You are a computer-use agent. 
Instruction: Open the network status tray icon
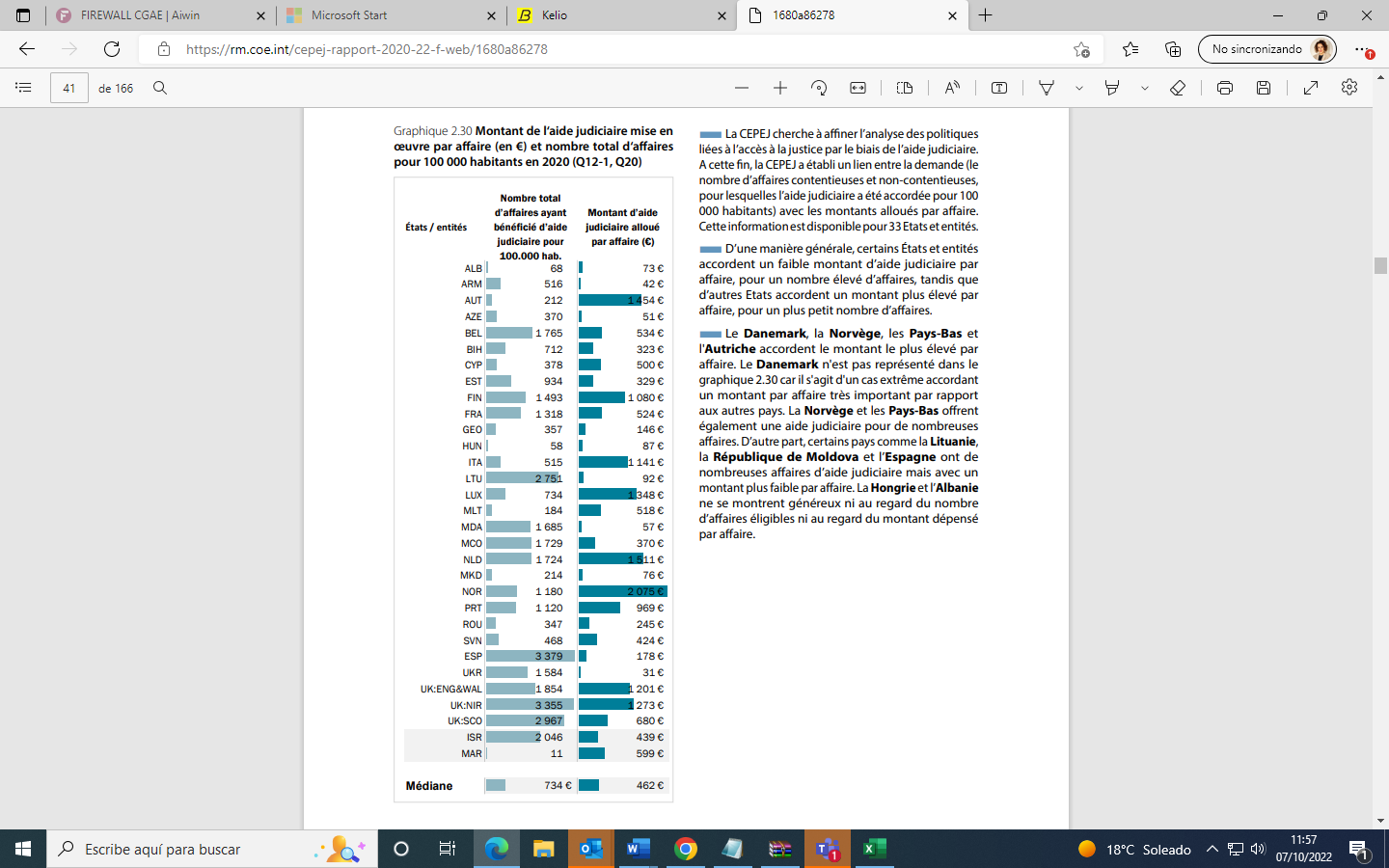[x=1236, y=849]
